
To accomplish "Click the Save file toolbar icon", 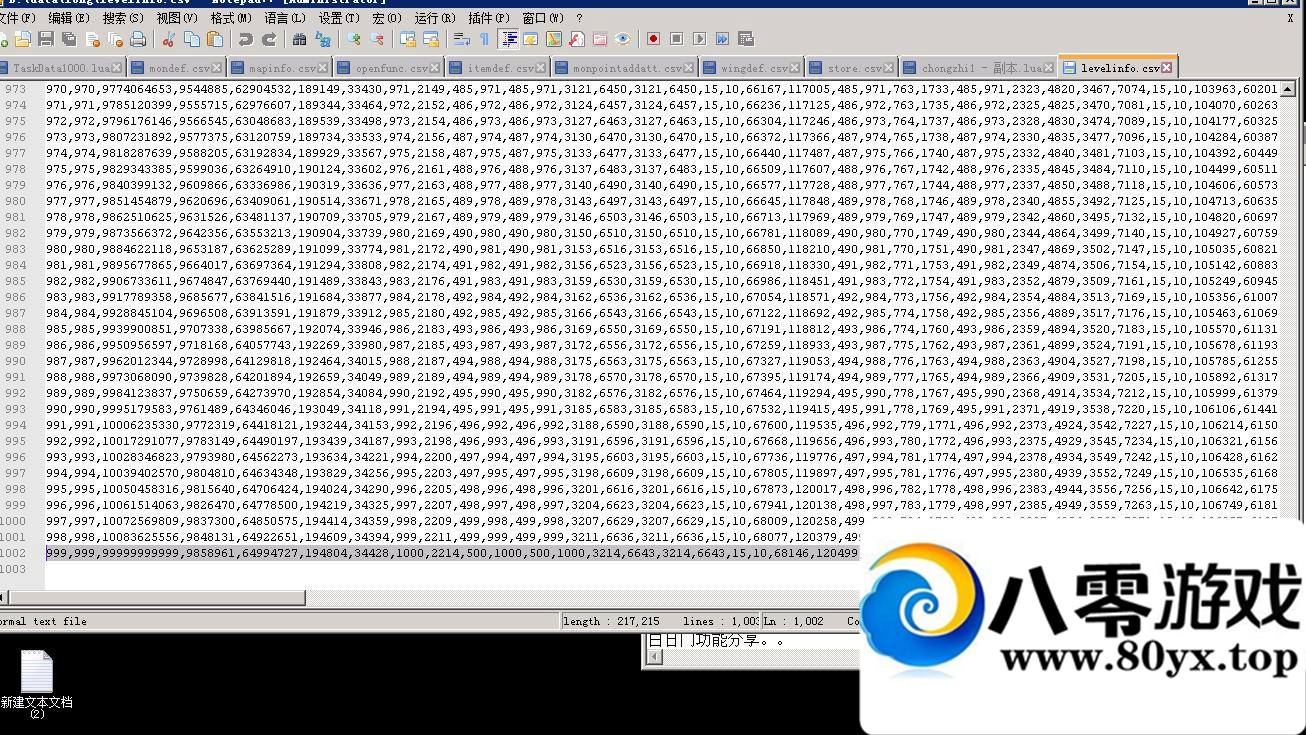I will coord(46,39).
